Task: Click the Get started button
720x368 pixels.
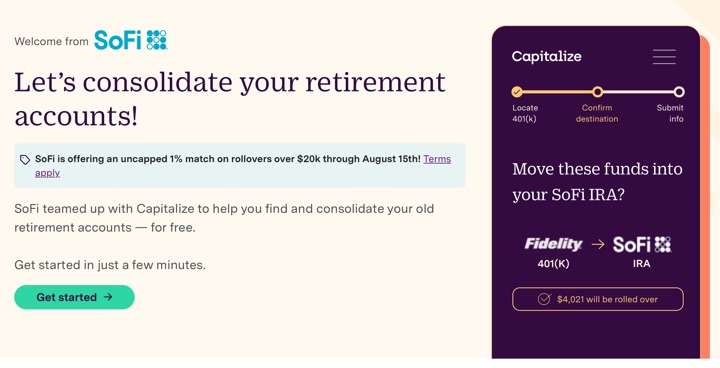Action: point(74,297)
